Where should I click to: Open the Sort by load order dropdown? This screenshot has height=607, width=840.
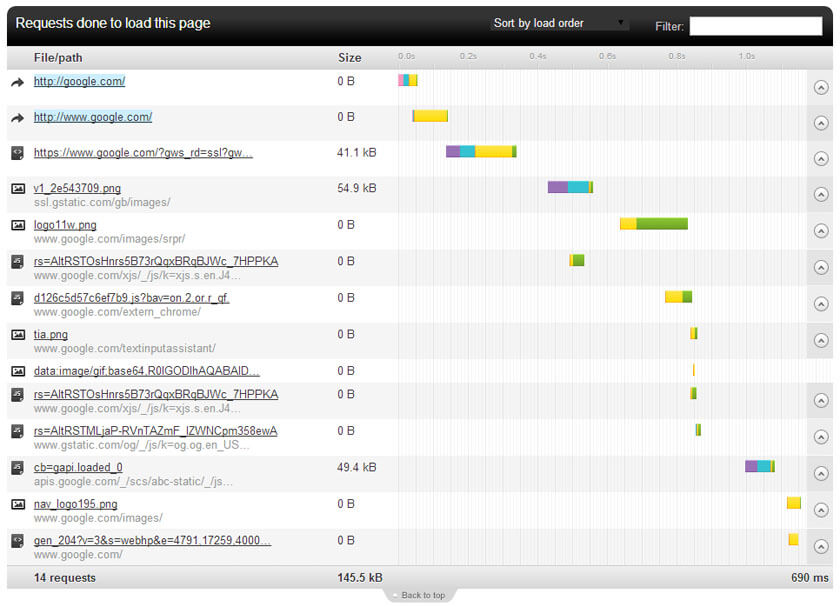[559, 23]
